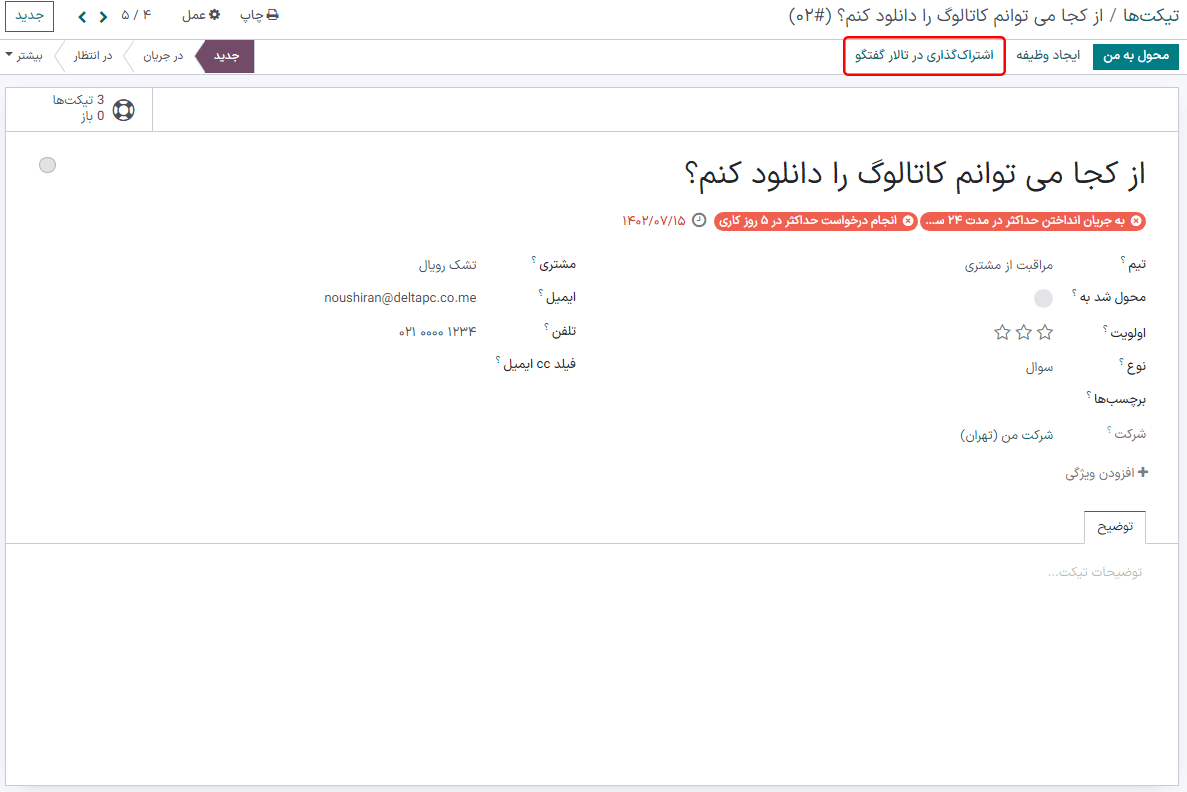Expand the بیشتر stages dropdown
Image resolution: width=1187 pixels, height=792 pixels.
click(23, 56)
